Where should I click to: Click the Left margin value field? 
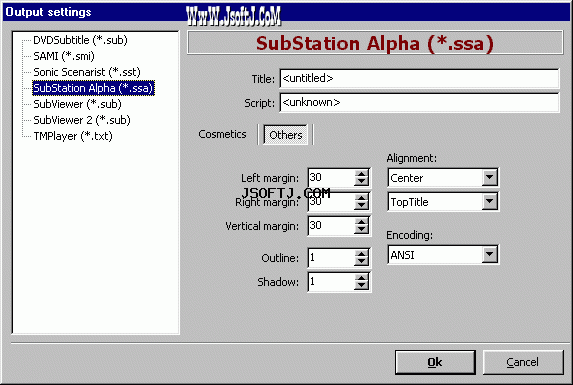[x=331, y=178]
